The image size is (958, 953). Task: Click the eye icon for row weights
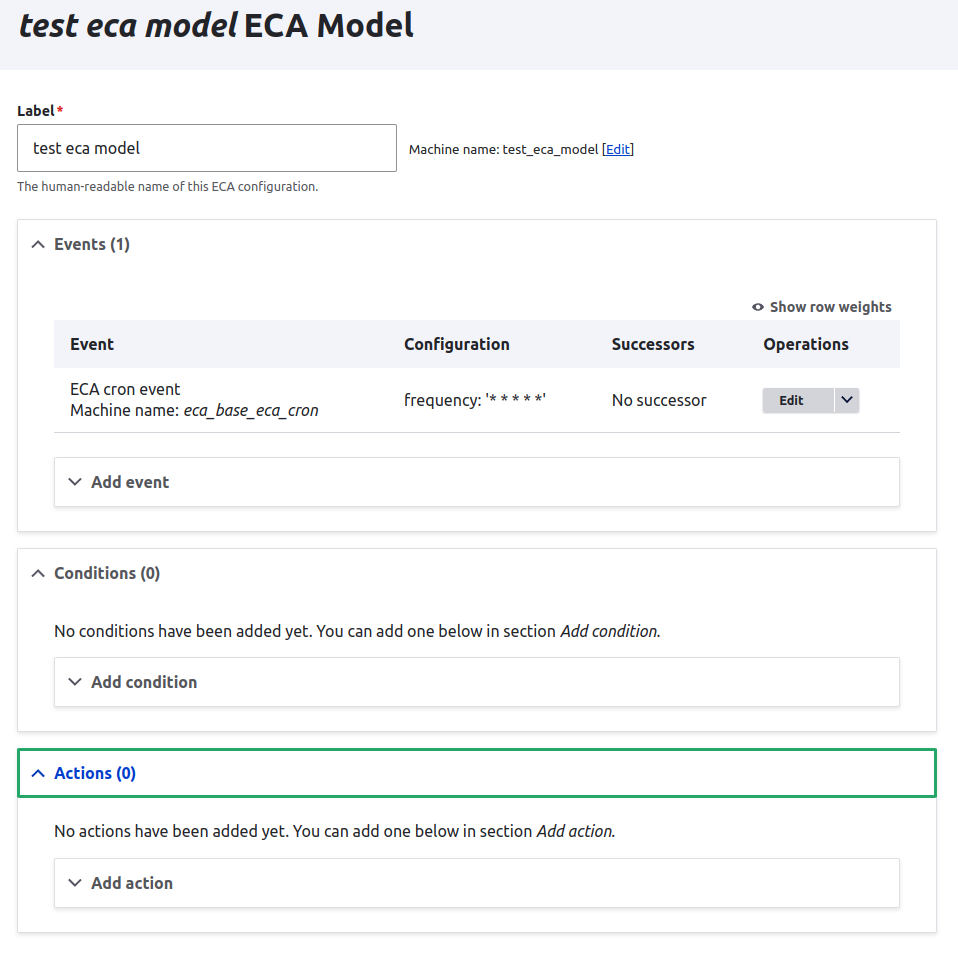click(x=758, y=307)
